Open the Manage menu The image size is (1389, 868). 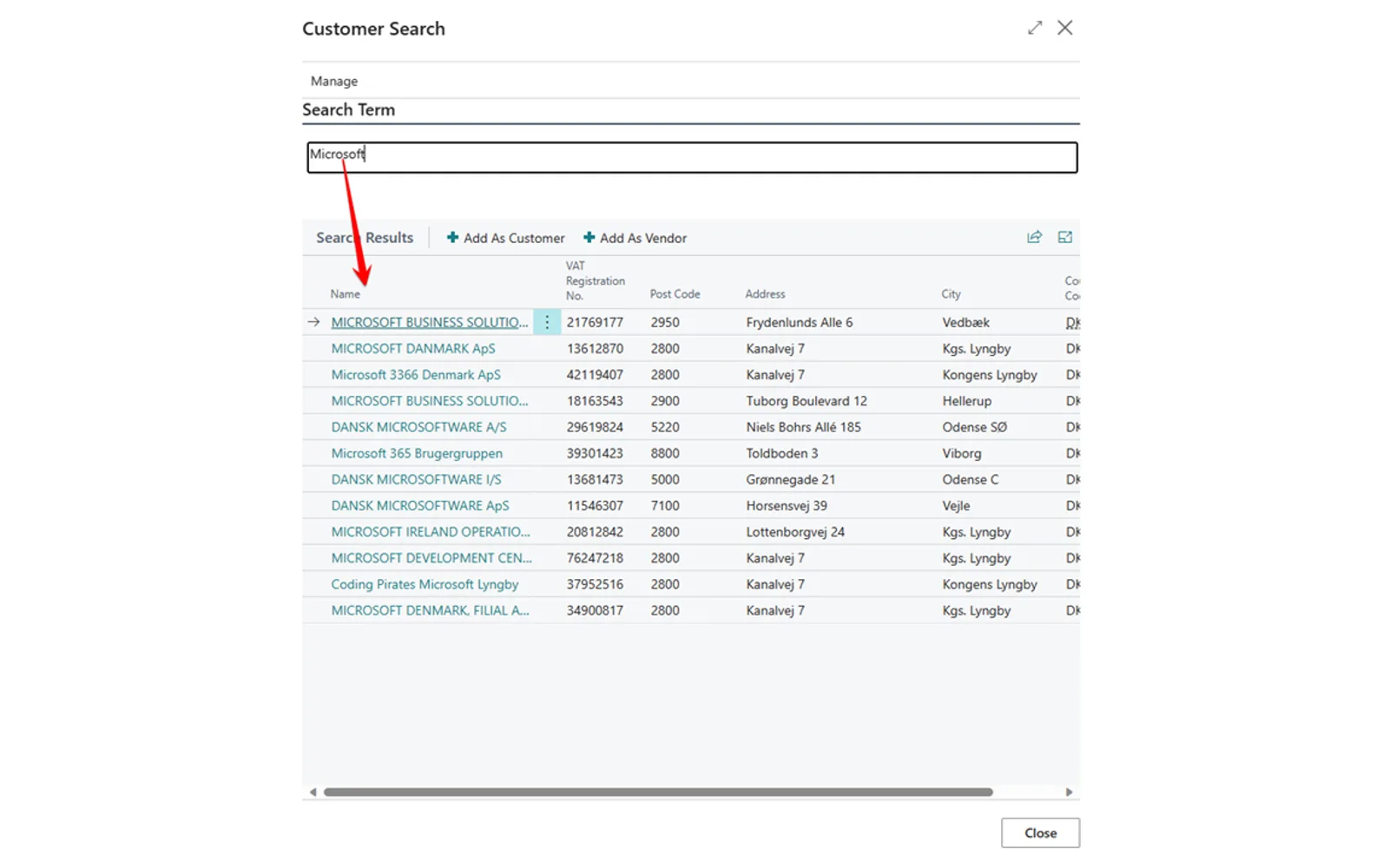click(x=334, y=81)
